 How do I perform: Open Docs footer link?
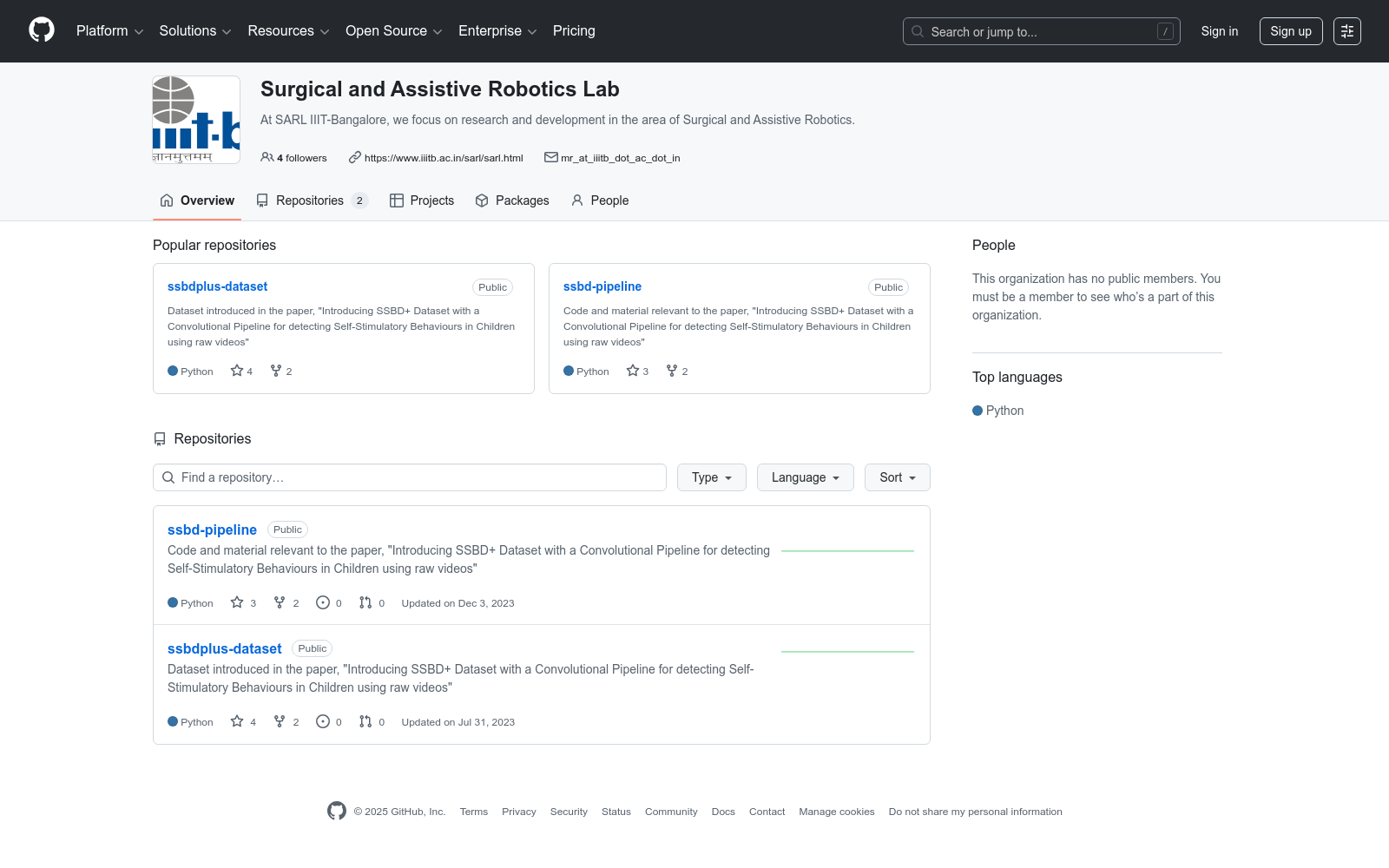pyautogui.click(x=723, y=812)
